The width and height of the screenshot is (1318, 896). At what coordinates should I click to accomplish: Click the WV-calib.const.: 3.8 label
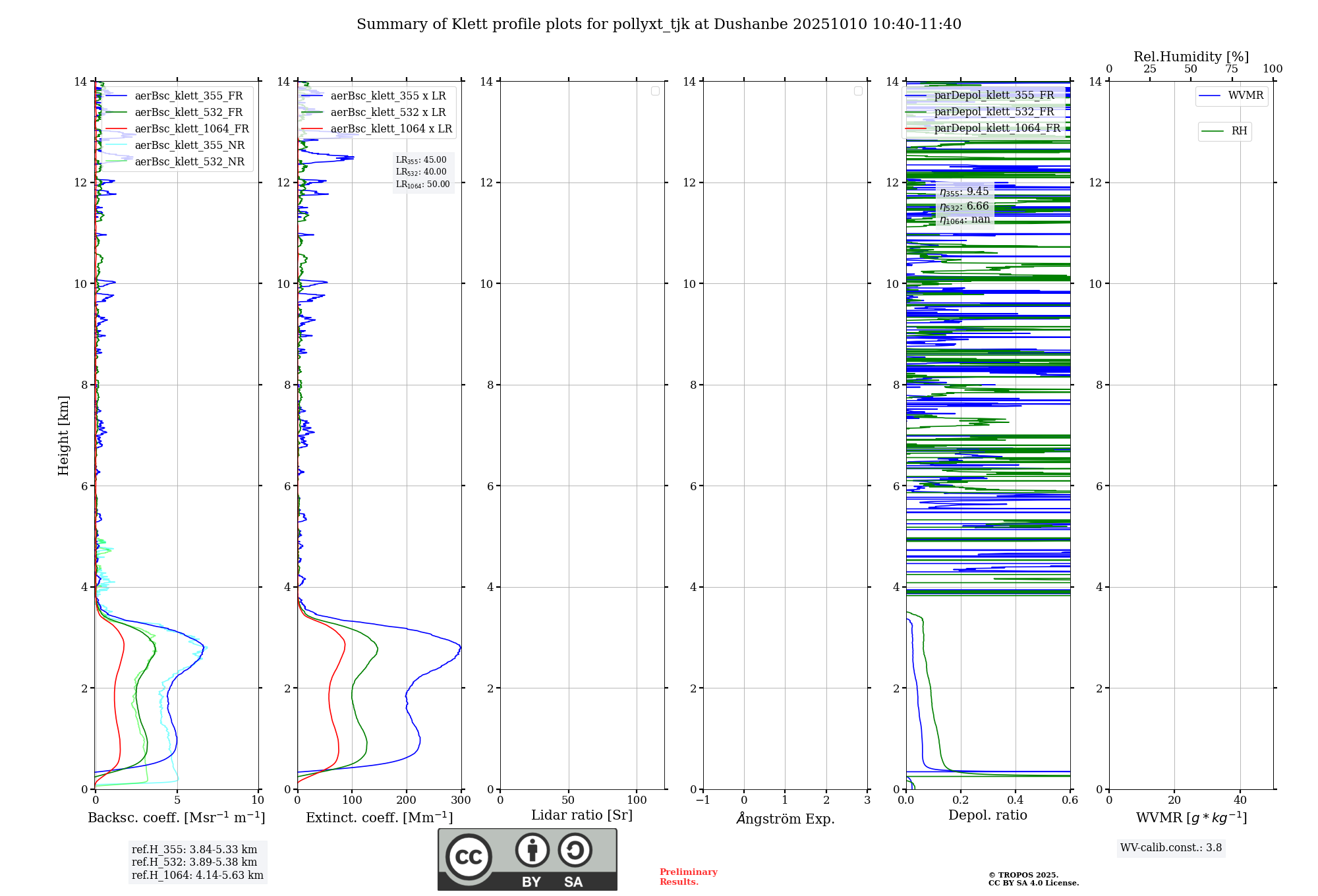click(1171, 848)
